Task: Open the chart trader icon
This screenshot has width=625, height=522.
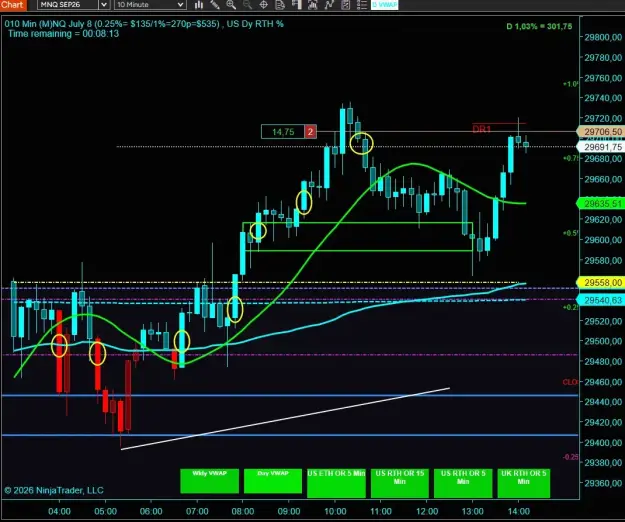Action: (x=296, y=5)
